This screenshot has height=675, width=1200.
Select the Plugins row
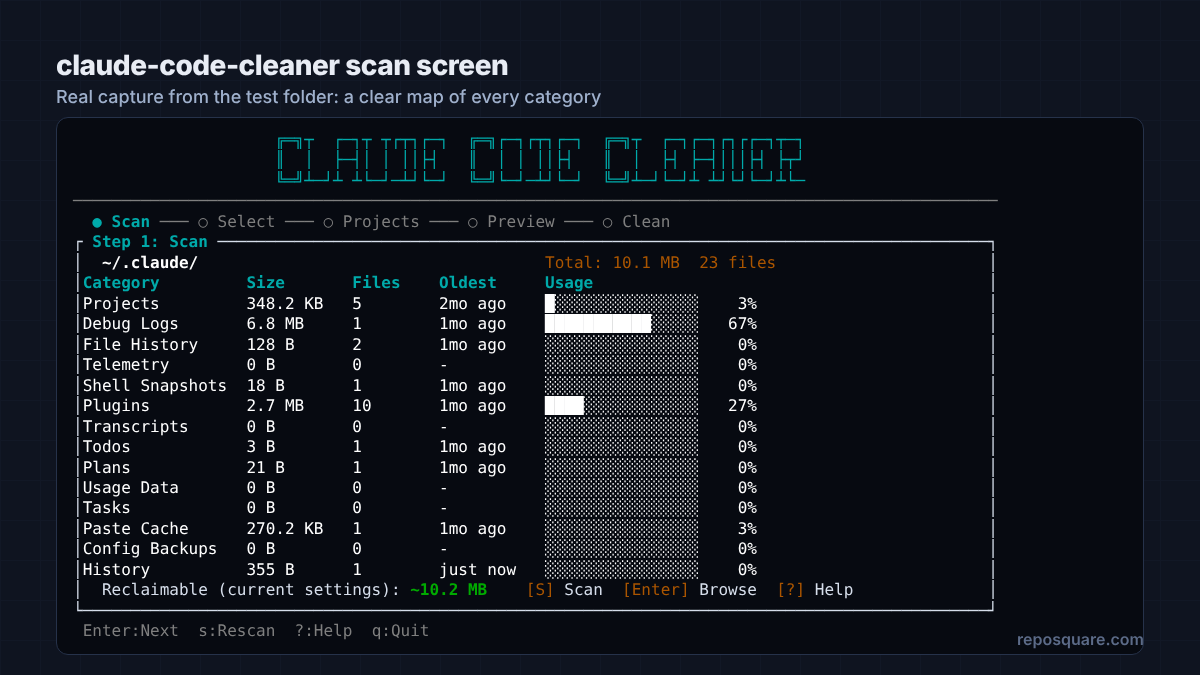(420, 406)
